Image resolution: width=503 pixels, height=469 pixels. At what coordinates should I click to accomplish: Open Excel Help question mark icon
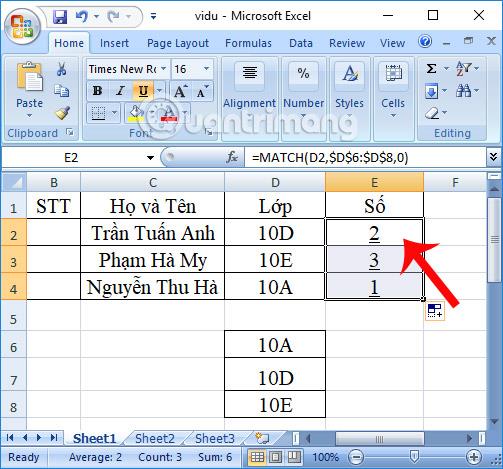[425, 42]
